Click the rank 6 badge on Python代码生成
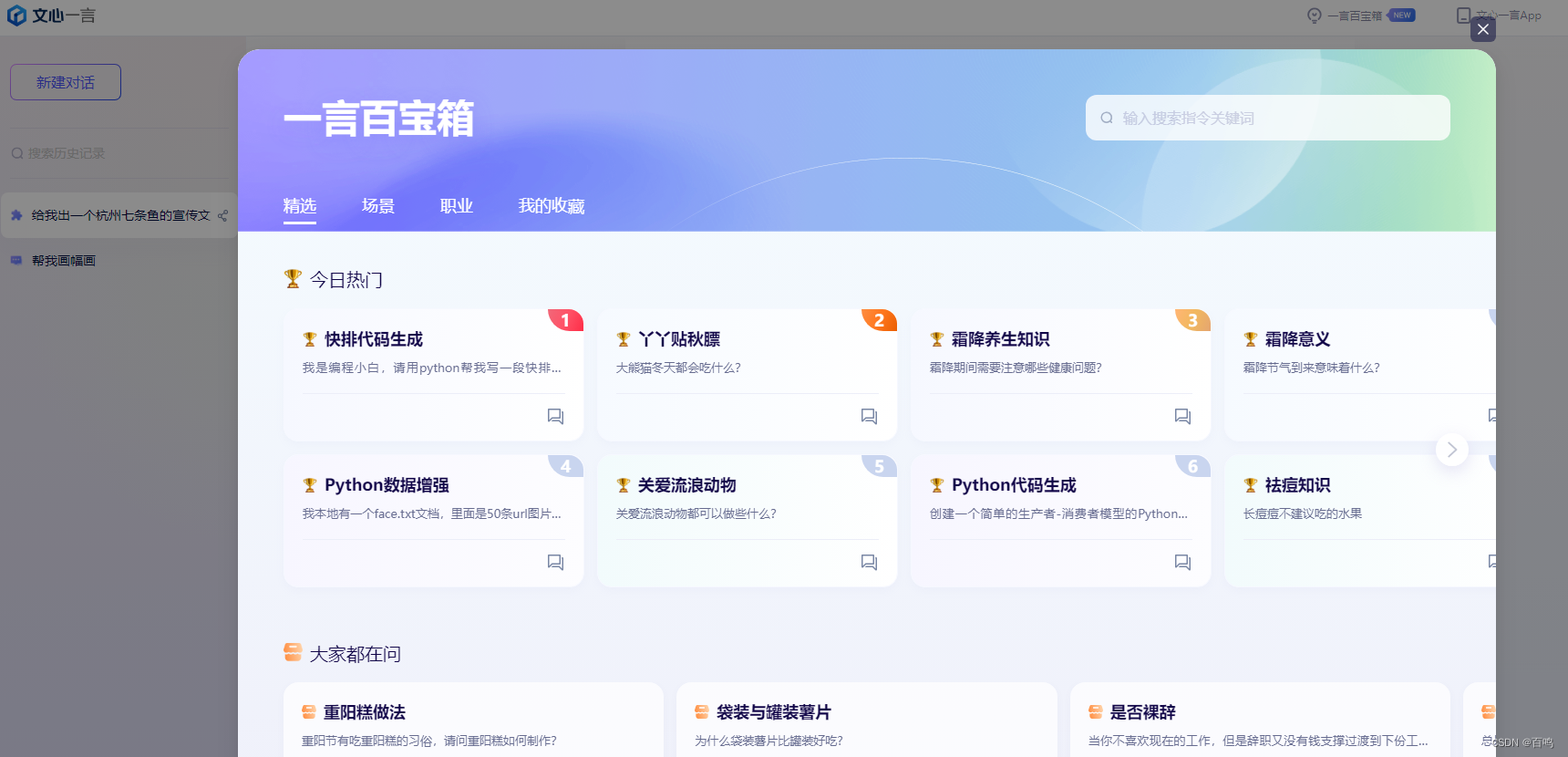 (x=1192, y=466)
